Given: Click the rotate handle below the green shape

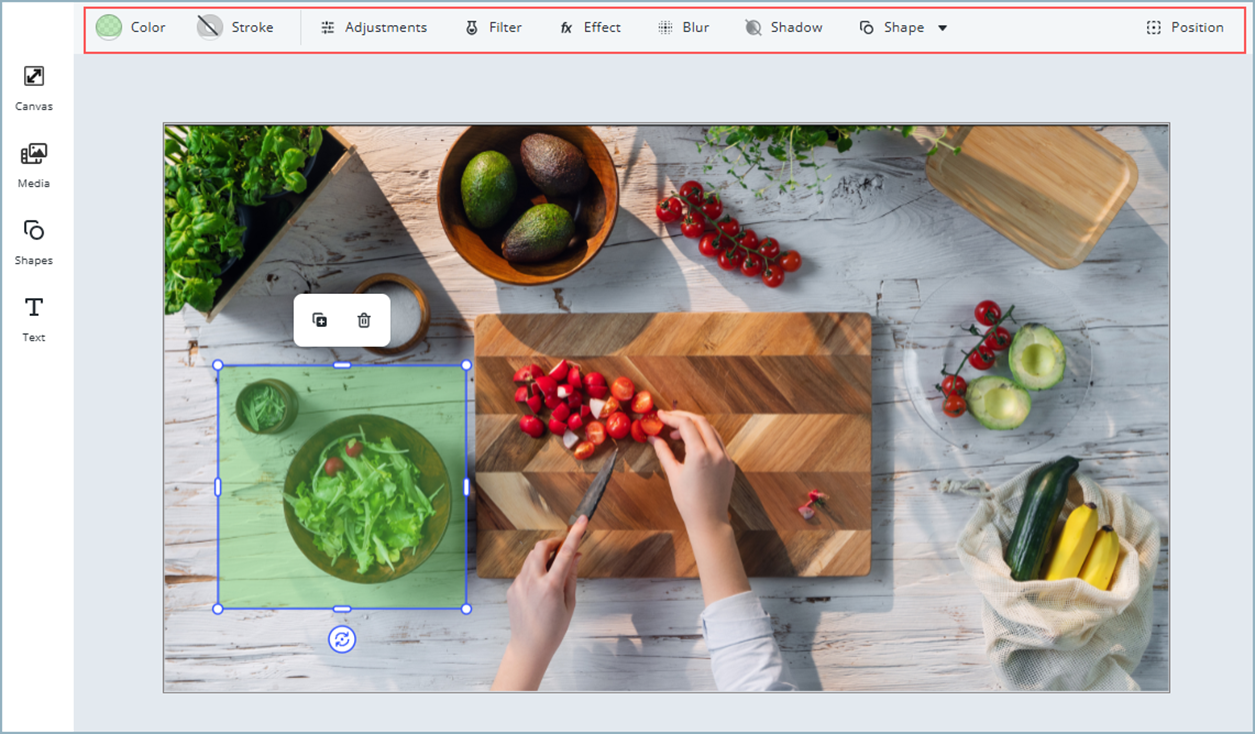Looking at the screenshot, I should 342,639.
